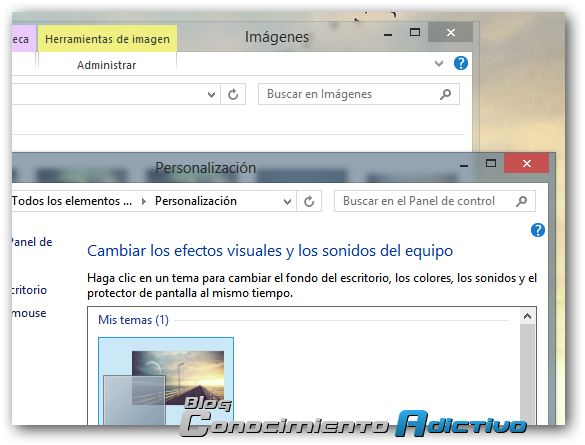Open address history dropdown in Imágenes window
This screenshot has height=445, width=585.
(x=212, y=95)
